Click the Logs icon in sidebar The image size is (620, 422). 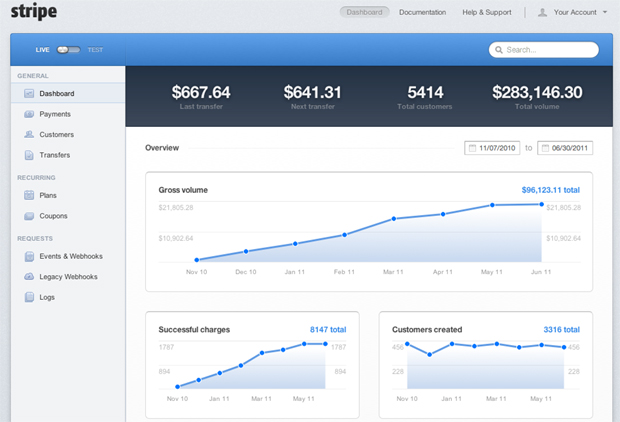(x=29, y=297)
